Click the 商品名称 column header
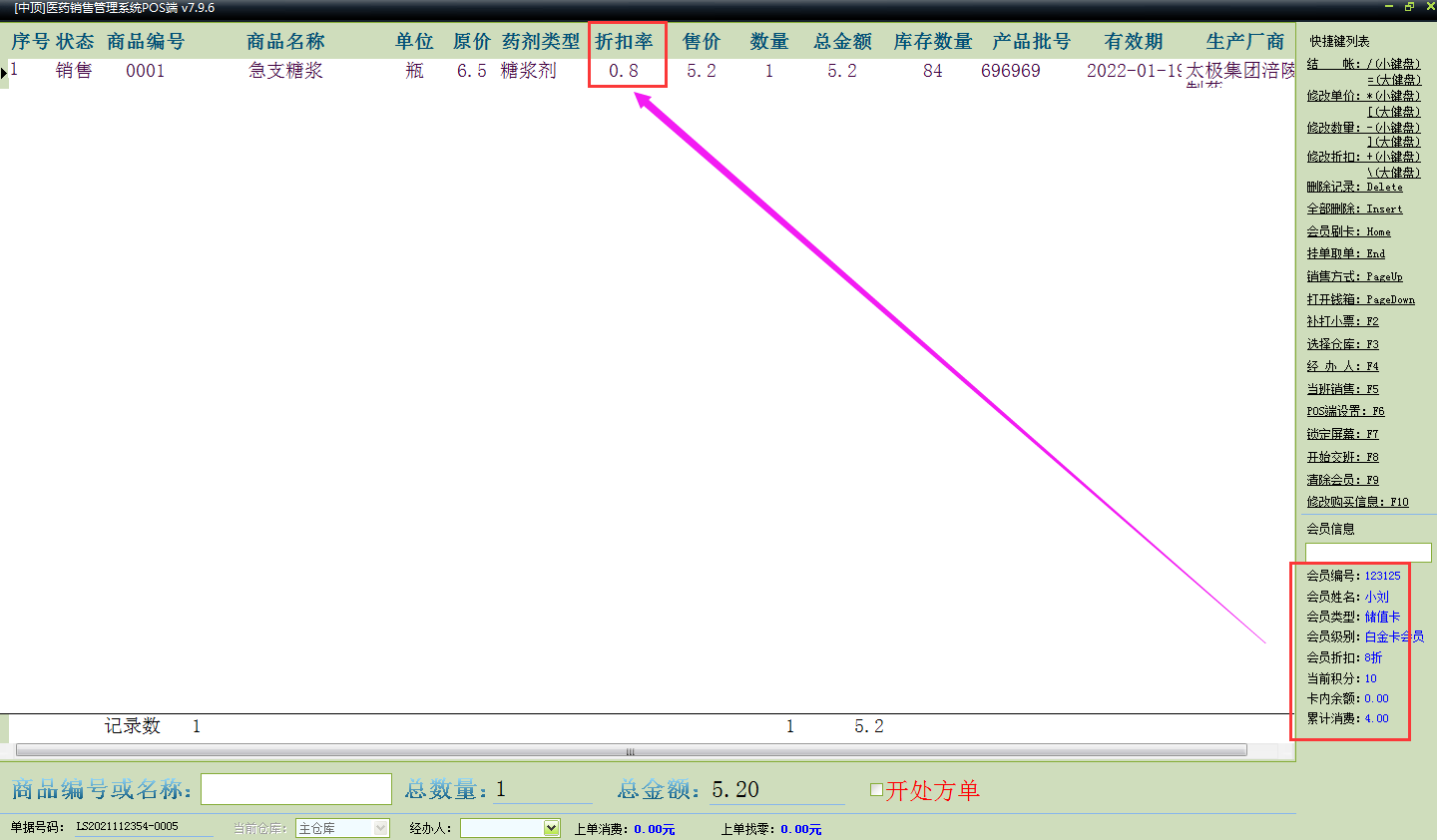1437x840 pixels. click(x=285, y=42)
